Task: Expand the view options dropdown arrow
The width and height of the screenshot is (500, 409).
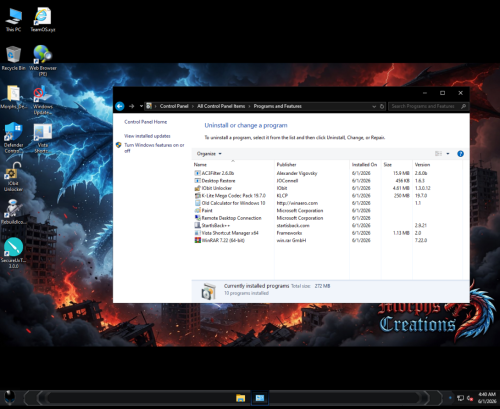Action: 448,154
